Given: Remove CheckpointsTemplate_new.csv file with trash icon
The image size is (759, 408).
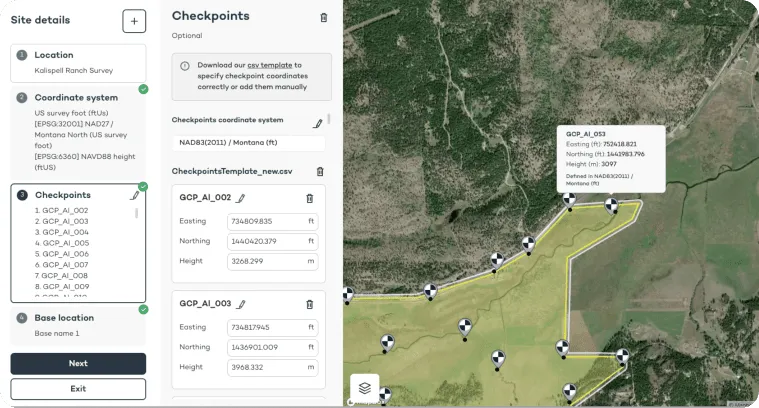Looking at the screenshot, I should tap(320, 172).
